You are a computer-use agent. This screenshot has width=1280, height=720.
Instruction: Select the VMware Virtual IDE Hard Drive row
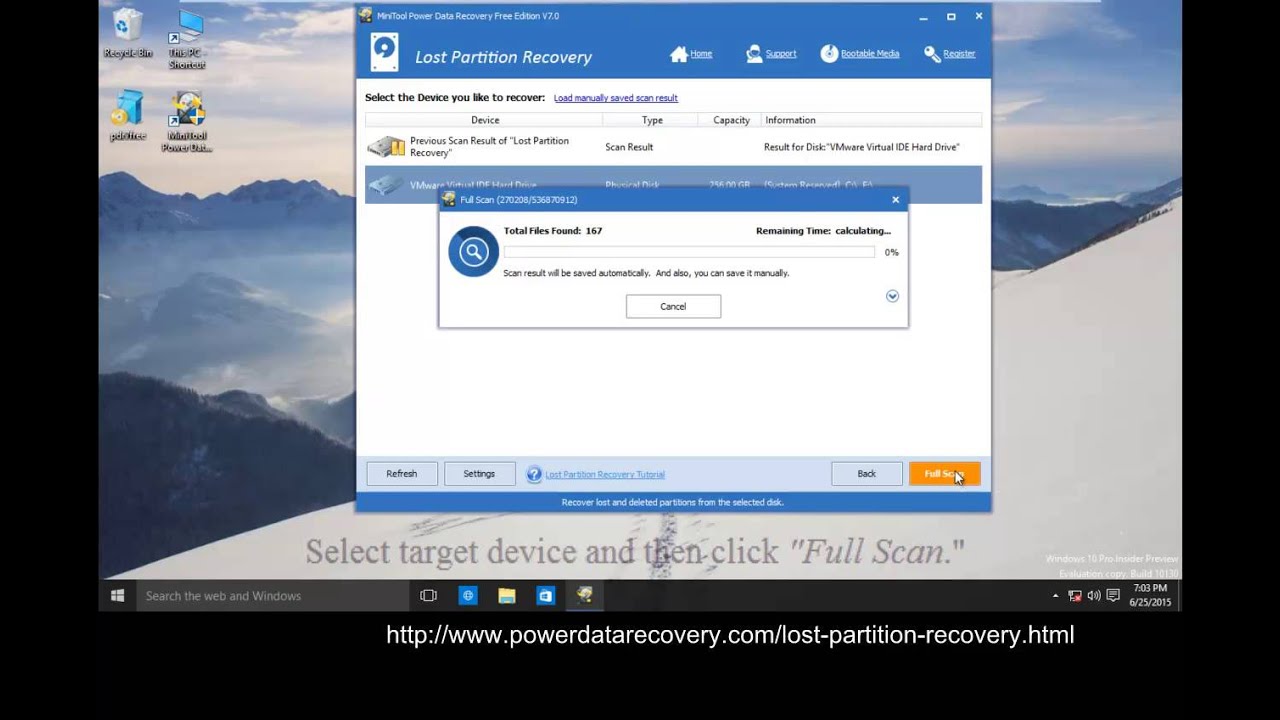tap(673, 185)
